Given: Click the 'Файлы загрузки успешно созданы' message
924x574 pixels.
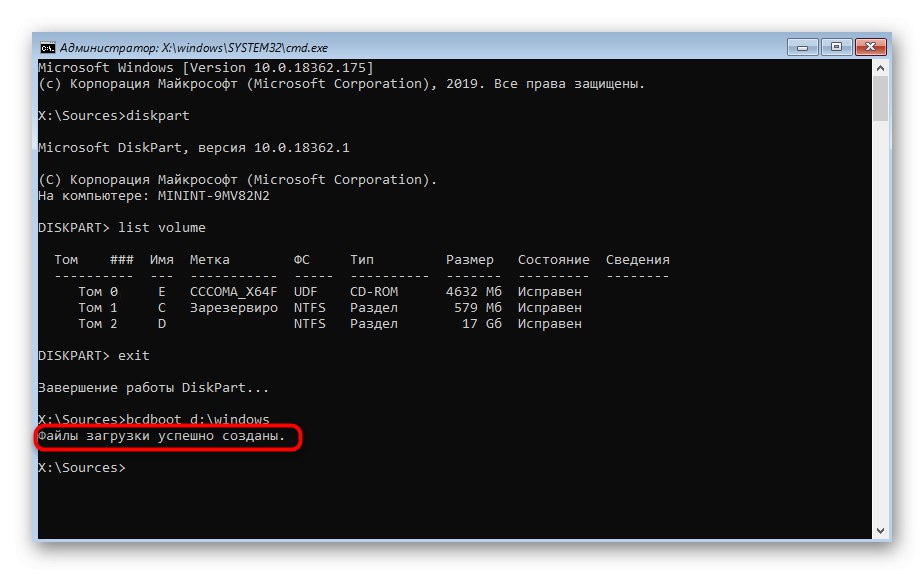Looking at the screenshot, I should pos(162,437).
